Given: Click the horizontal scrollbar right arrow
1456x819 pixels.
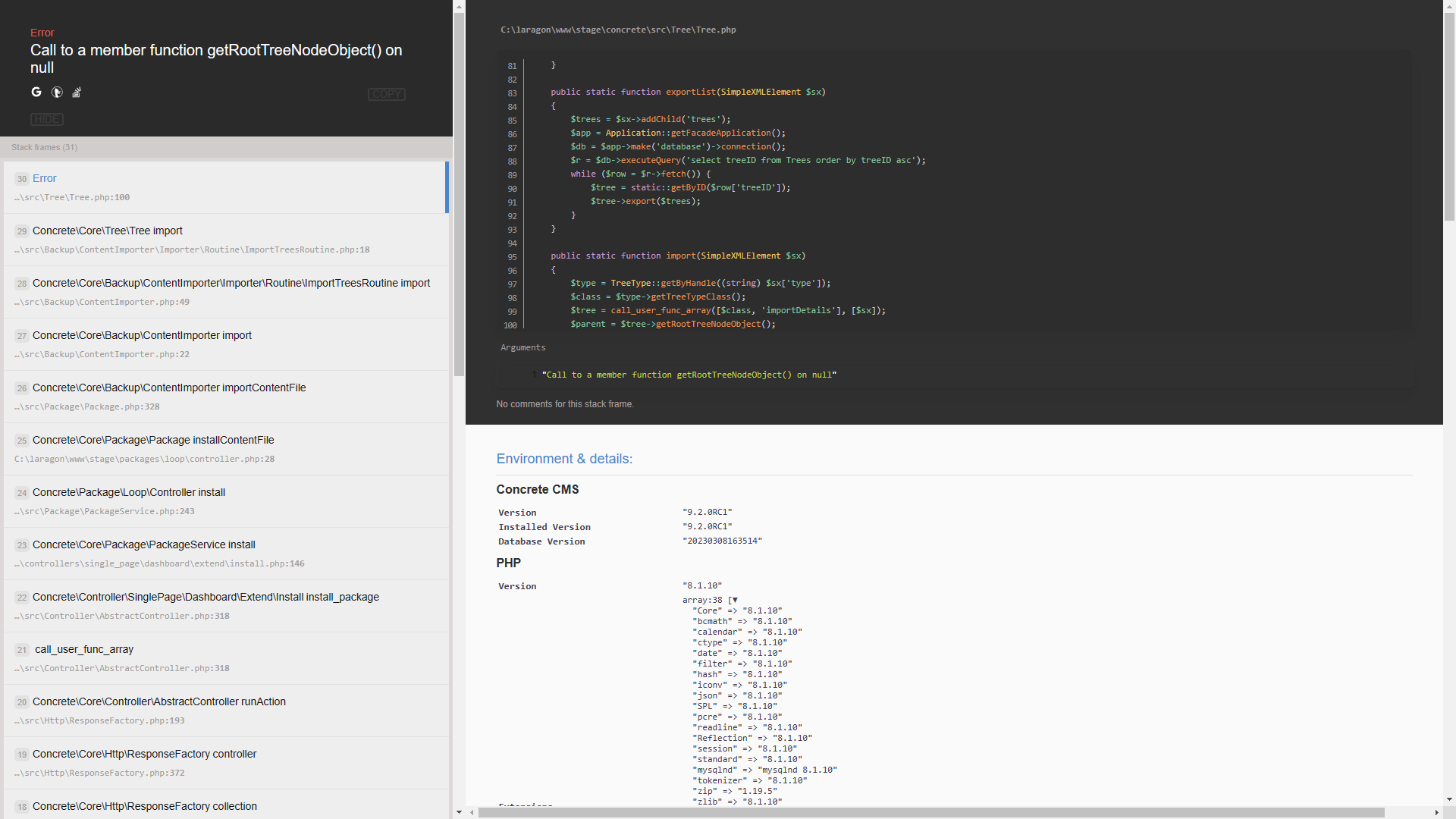Looking at the screenshot, I should (1436, 812).
